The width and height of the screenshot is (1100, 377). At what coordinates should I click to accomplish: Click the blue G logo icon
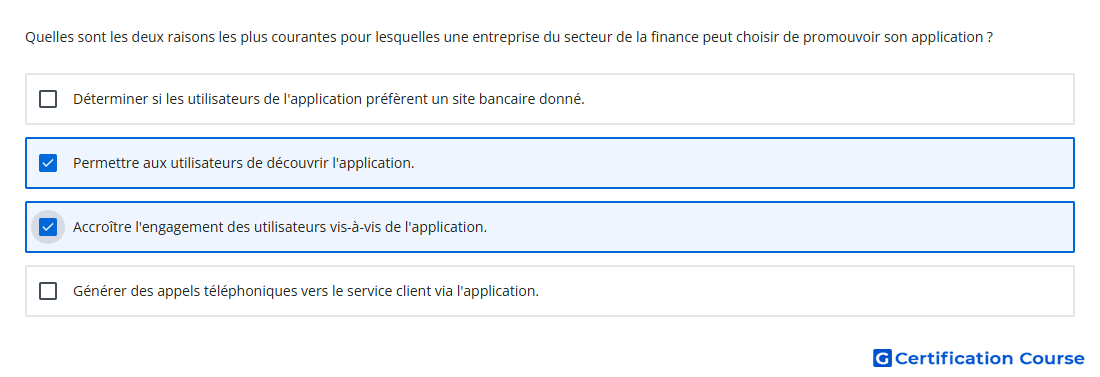coord(882,359)
